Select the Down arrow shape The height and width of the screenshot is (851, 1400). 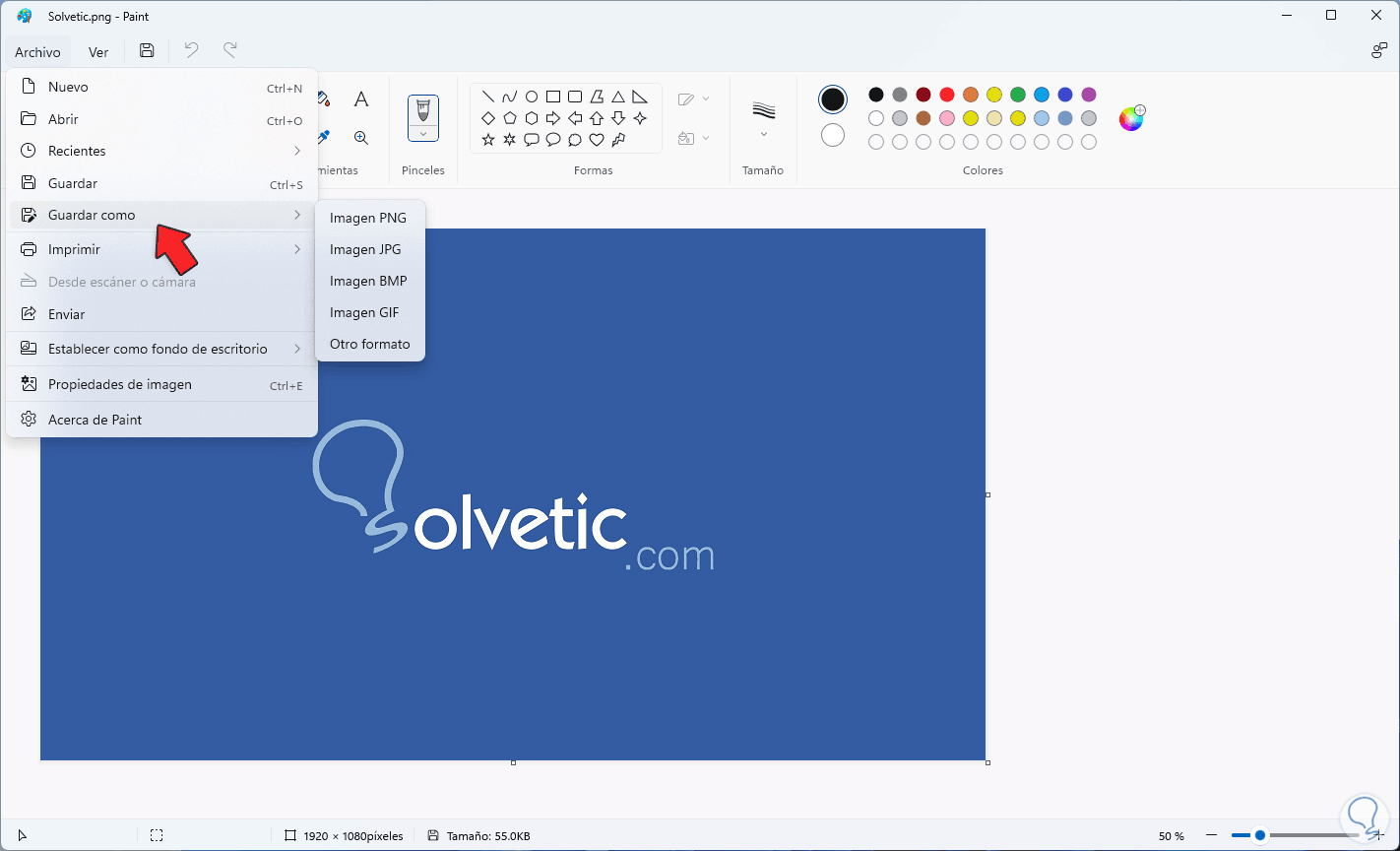click(618, 118)
